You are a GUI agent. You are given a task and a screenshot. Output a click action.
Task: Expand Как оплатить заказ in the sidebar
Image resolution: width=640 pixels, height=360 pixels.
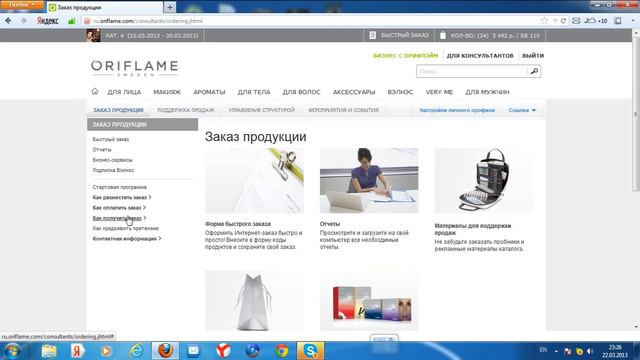click(119, 208)
